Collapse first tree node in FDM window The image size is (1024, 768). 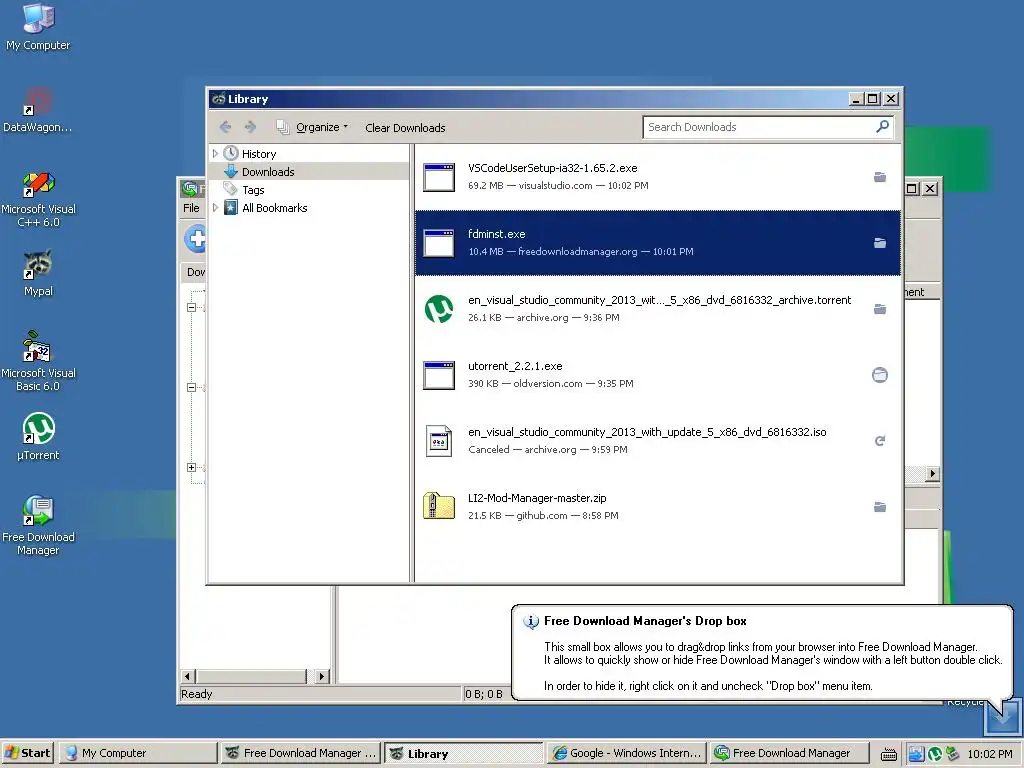click(191, 307)
